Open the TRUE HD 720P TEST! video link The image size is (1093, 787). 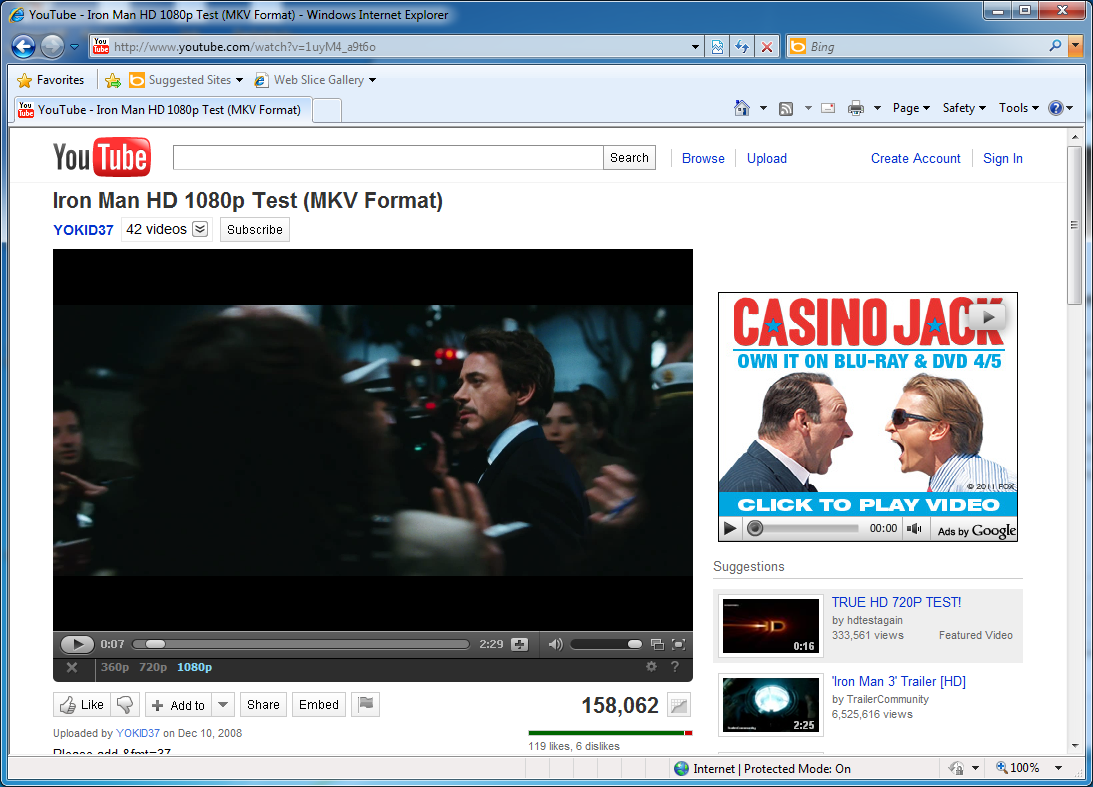coord(896,602)
